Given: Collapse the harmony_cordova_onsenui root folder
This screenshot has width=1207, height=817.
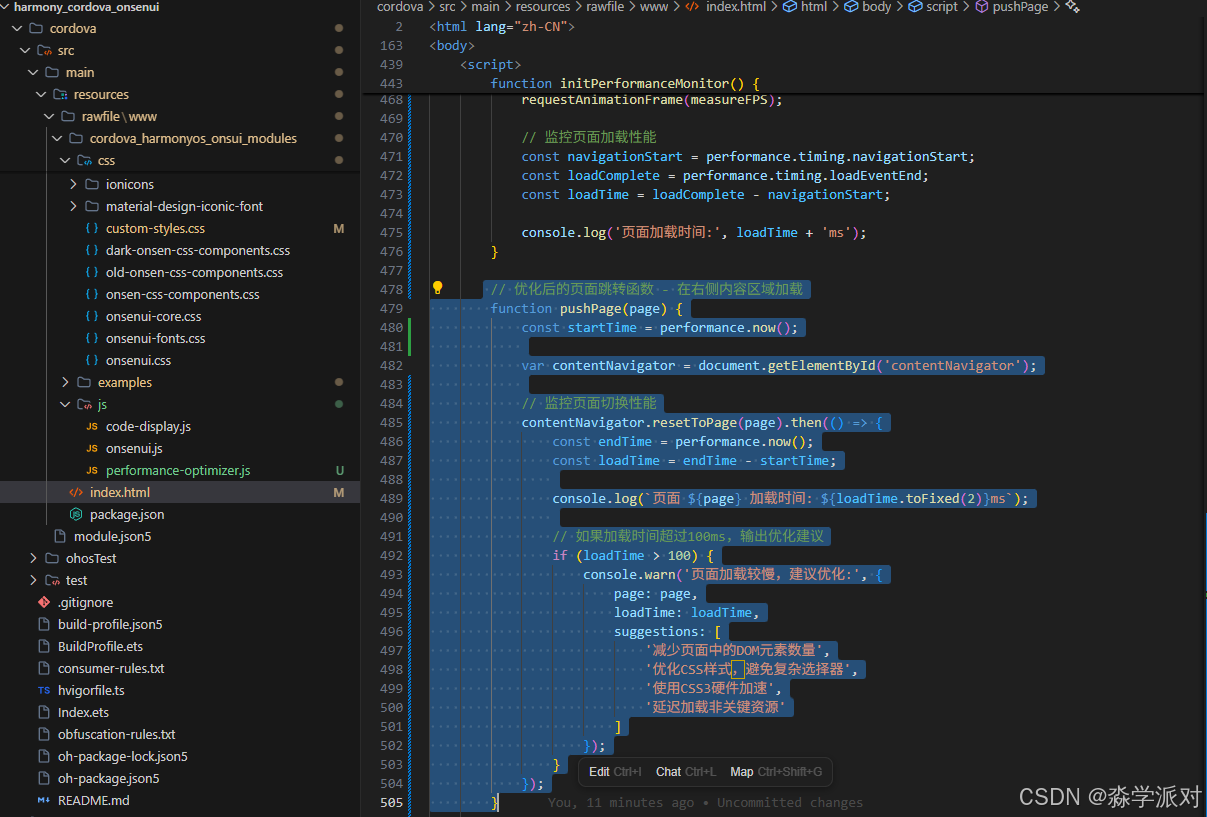Looking at the screenshot, I should pos(6,7).
